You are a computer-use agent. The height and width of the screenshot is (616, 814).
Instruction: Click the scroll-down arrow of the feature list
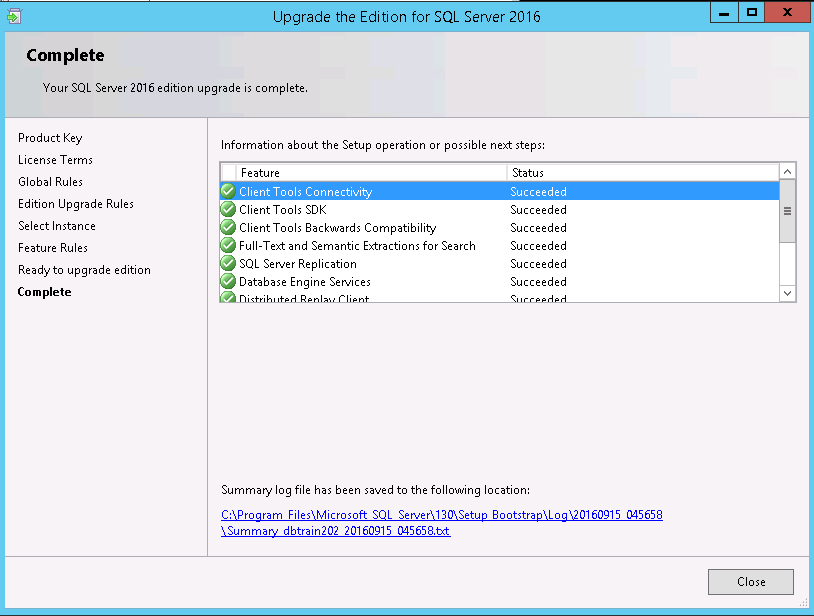pos(787,292)
